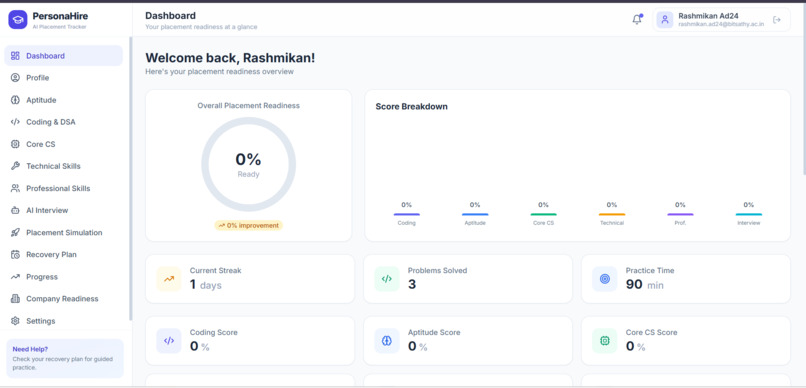Click the 0% improvement badge

coord(248,225)
